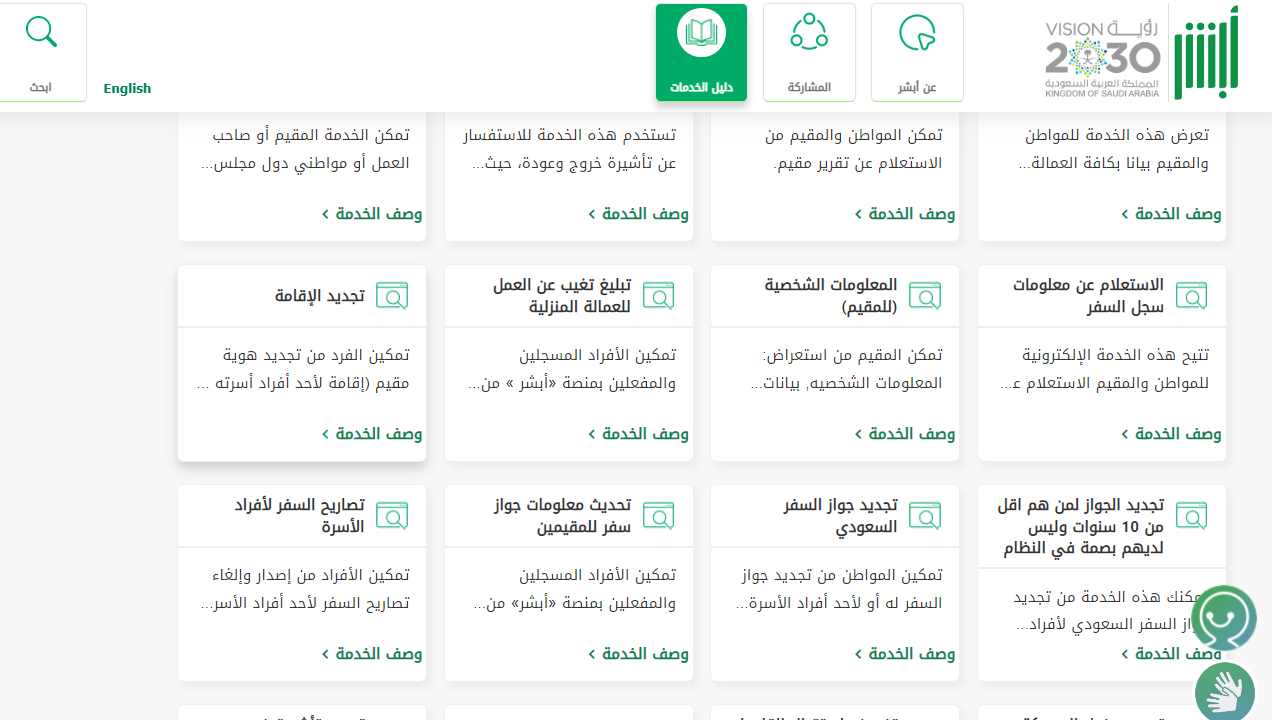Click the sign language hands icon
The height and width of the screenshot is (720, 1272).
[x=1225, y=691]
